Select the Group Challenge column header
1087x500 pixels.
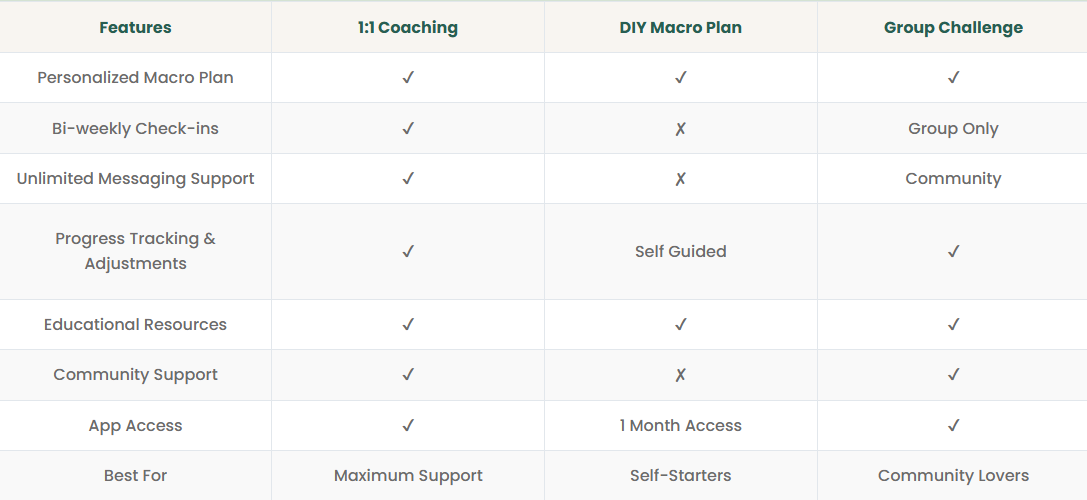[953, 28]
